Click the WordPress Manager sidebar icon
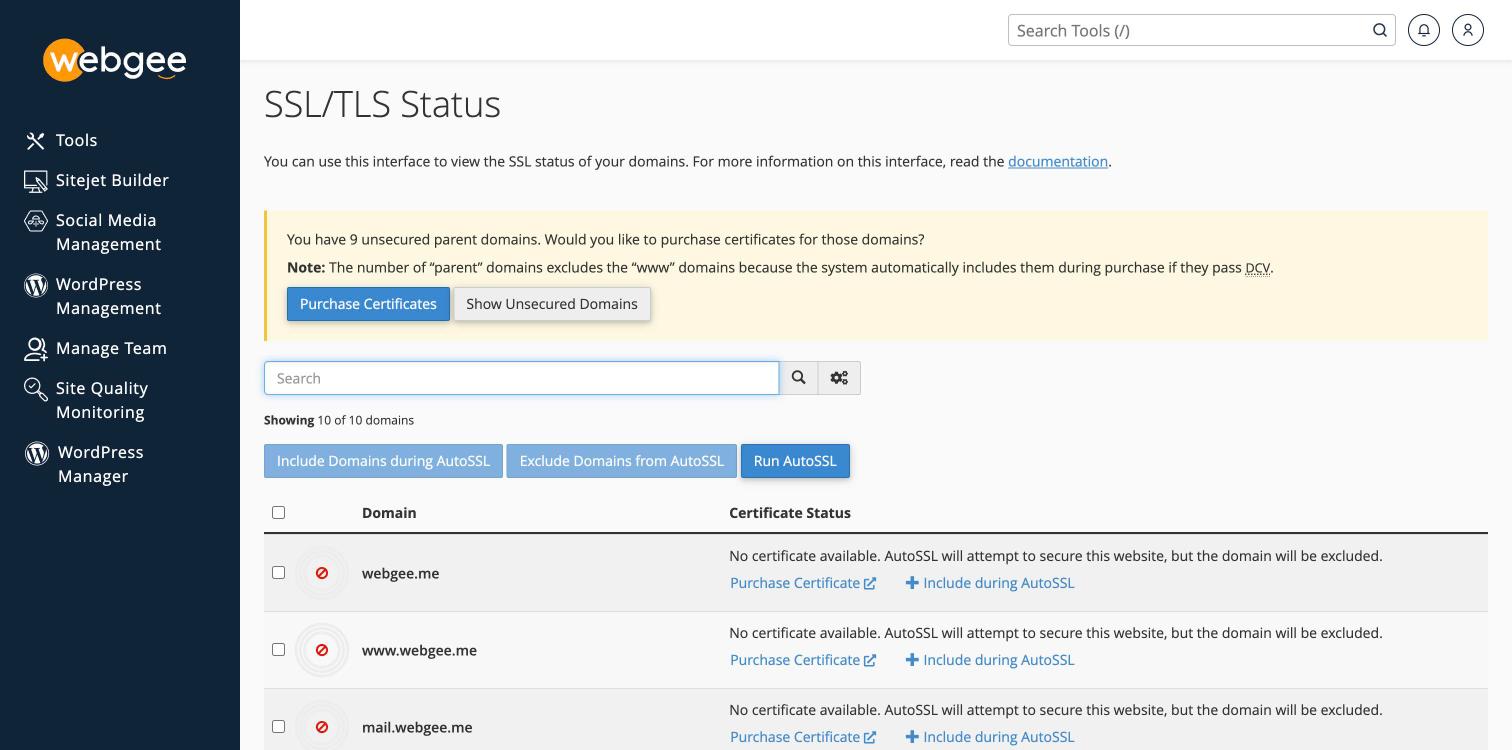1512x750 pixels. click(37, 453)
